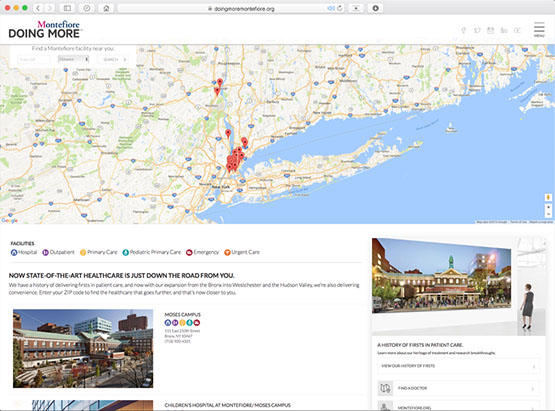Click the Moses Campus phone number
This screenshot has width=555, height=411.
click(178, 341)
